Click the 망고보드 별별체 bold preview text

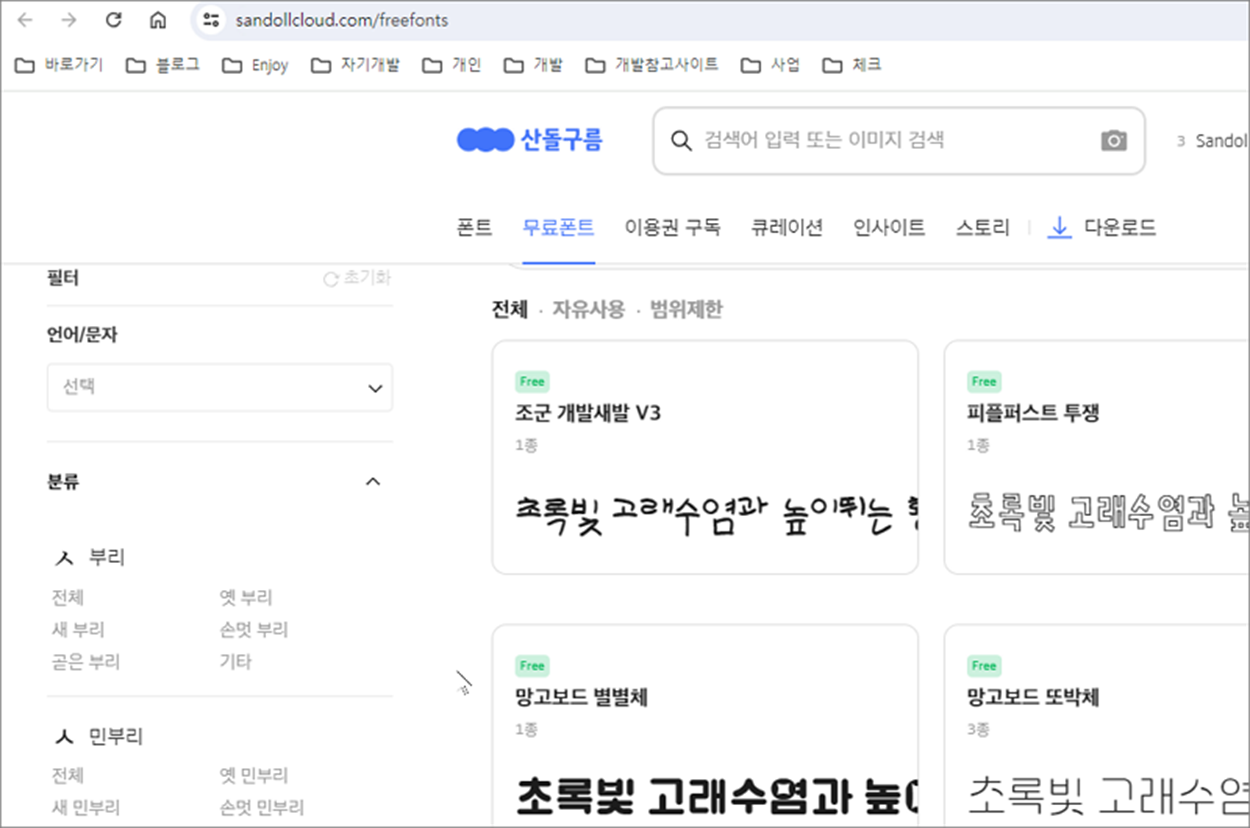[715, 796]
